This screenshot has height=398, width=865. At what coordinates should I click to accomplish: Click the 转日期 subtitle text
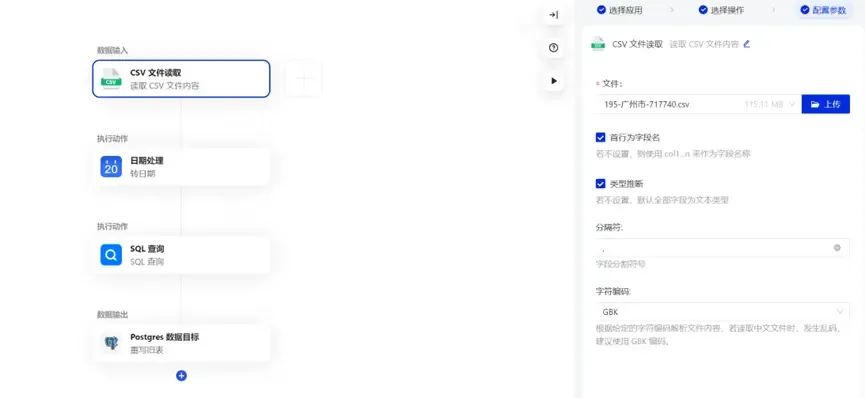[x=143, y=174]
